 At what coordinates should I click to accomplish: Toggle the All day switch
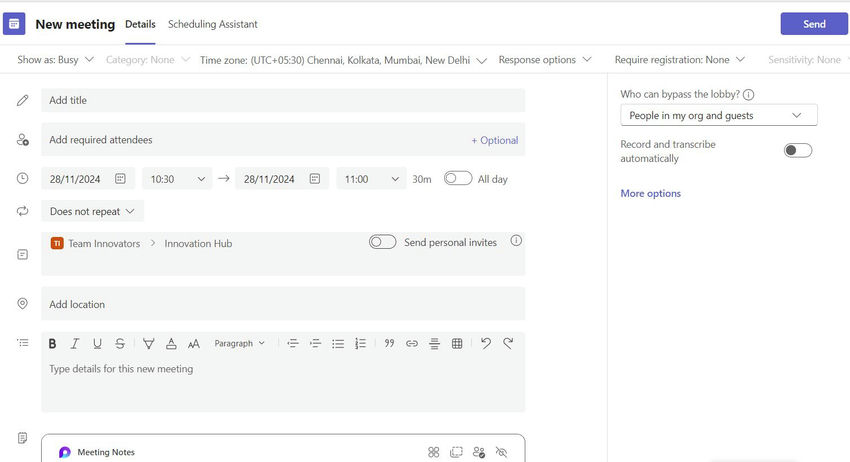click(x=458, y=178)
